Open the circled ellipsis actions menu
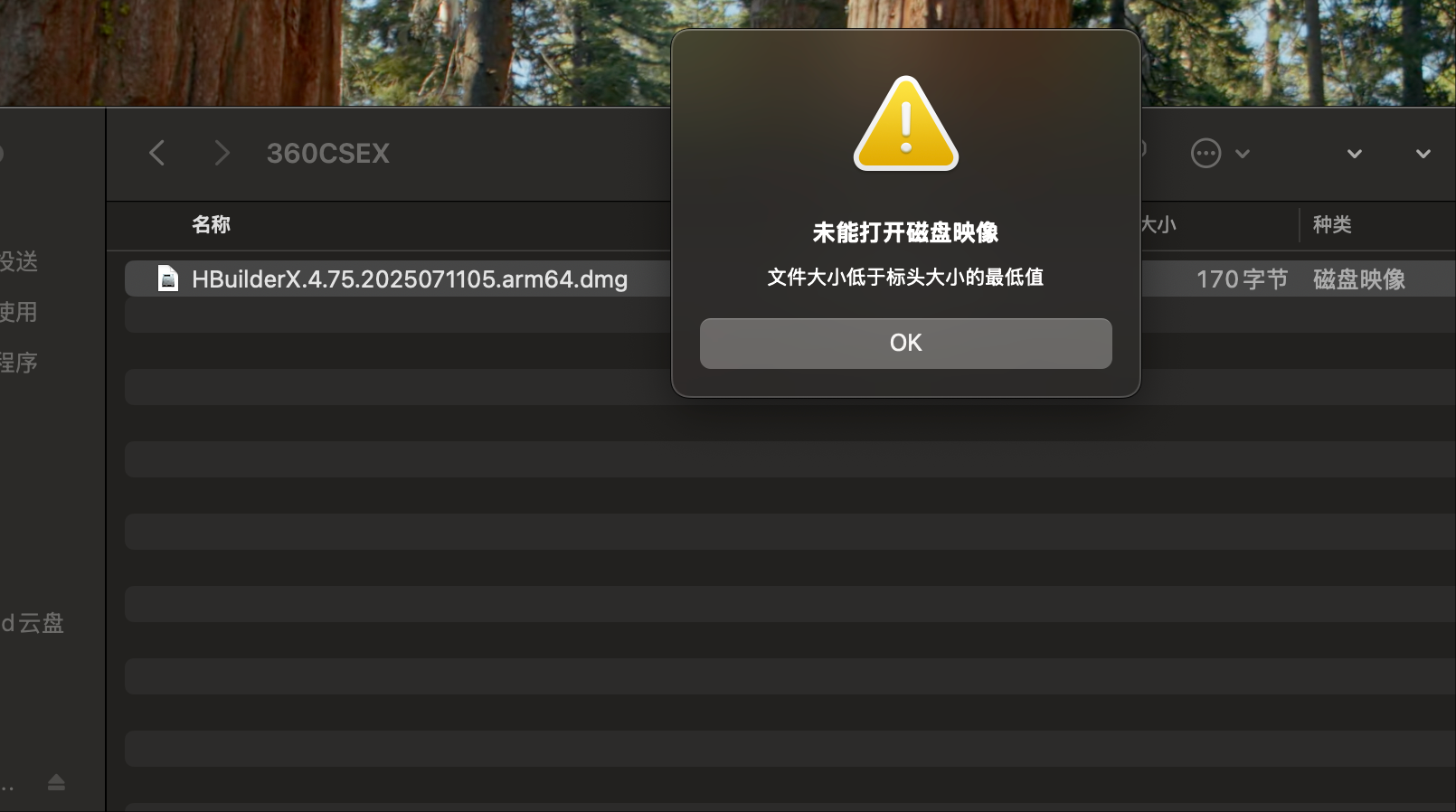1456x812 pixels. pyautogui.click(x=1206, y=154)
